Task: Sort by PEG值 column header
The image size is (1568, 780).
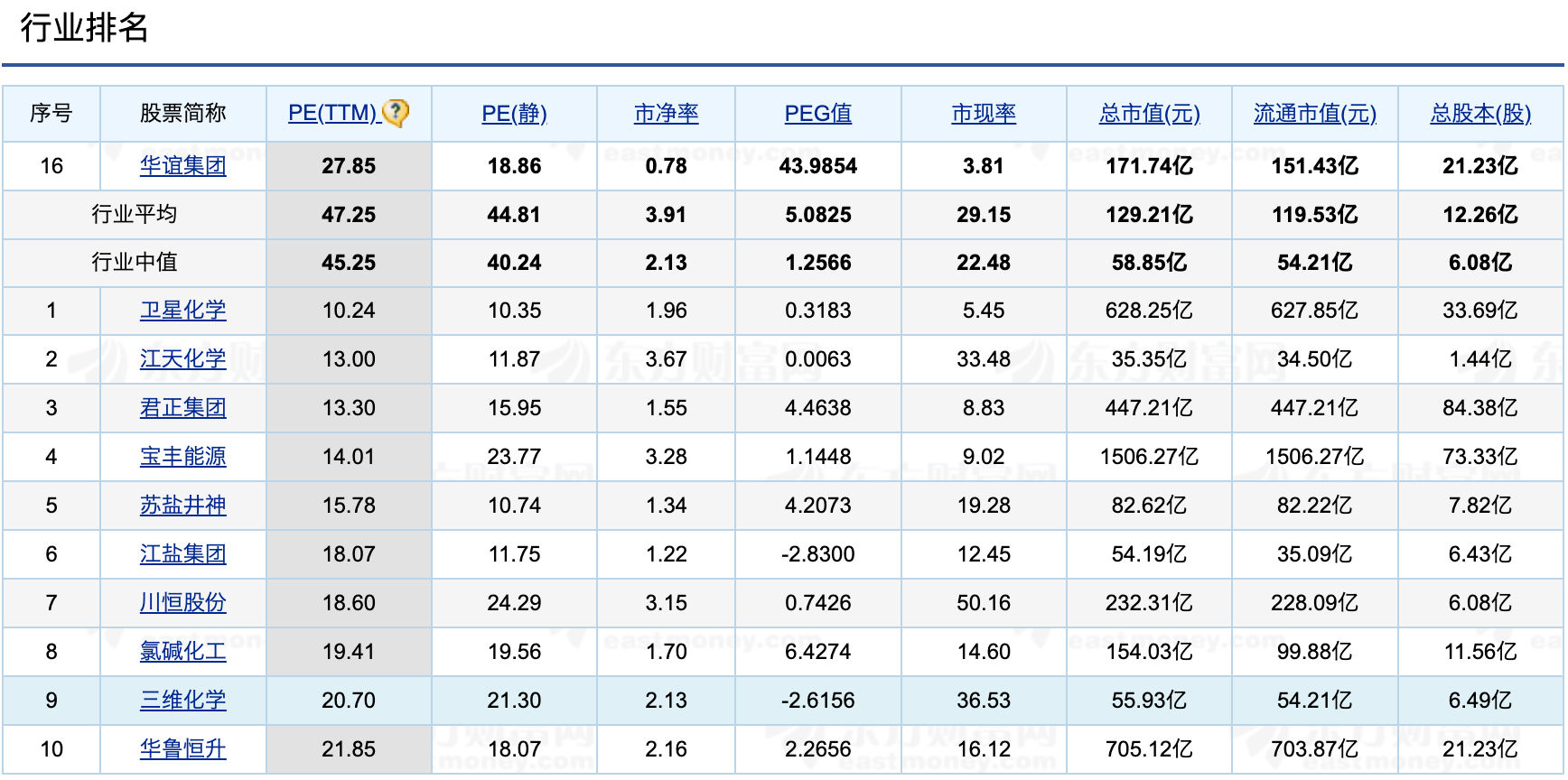Action: pyautogui.click(x=818, y=114)
